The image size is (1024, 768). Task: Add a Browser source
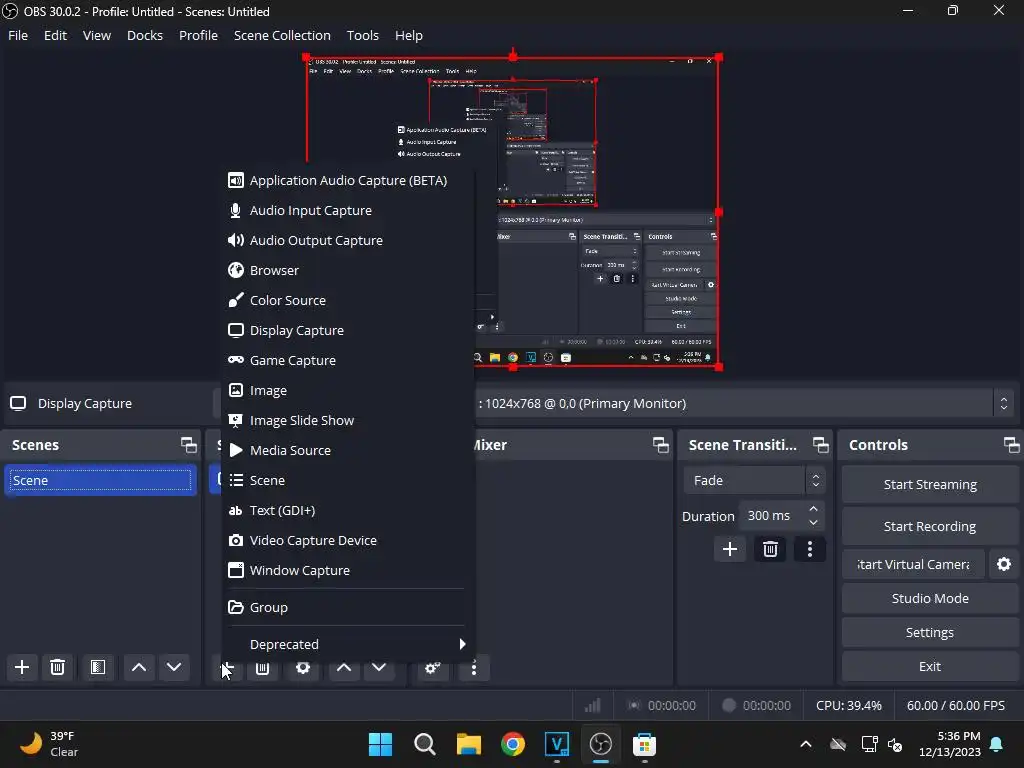(347, 270)
